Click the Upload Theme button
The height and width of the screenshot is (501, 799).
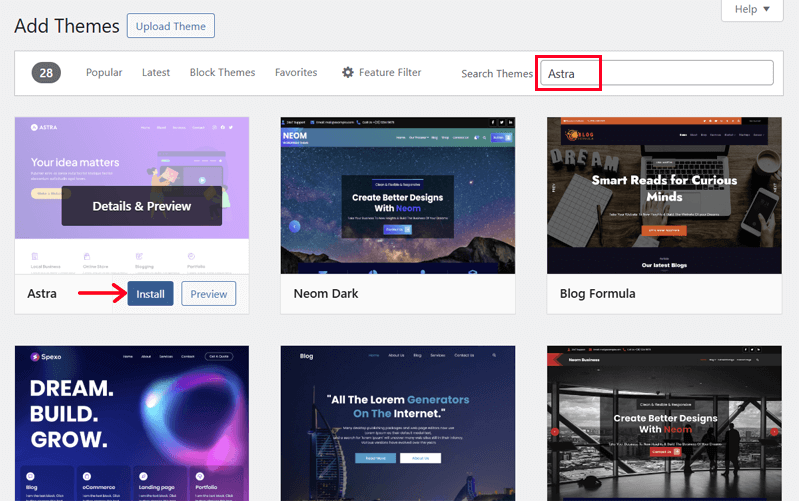[x=171, y=26]
